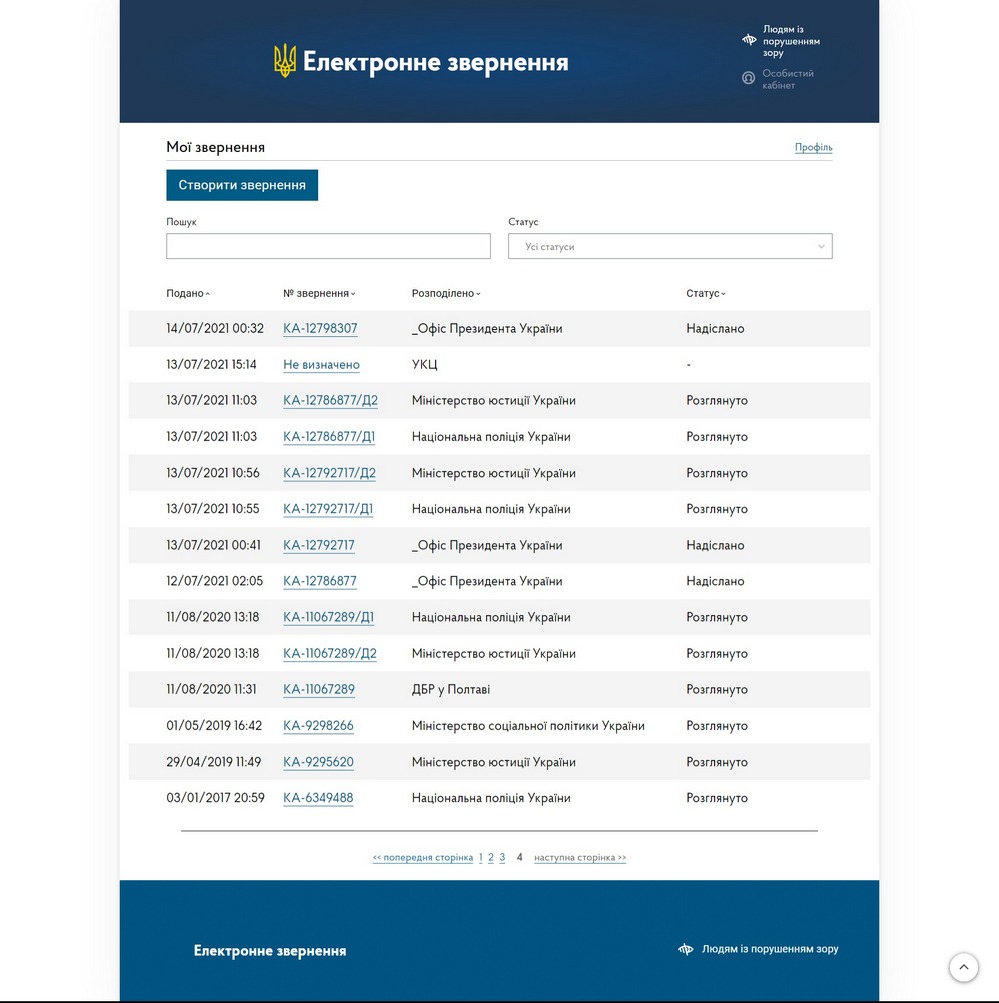This screenshot has height=1003, width=999.
Task: Open header Людям із порушенням зору link
Action: 791,41
